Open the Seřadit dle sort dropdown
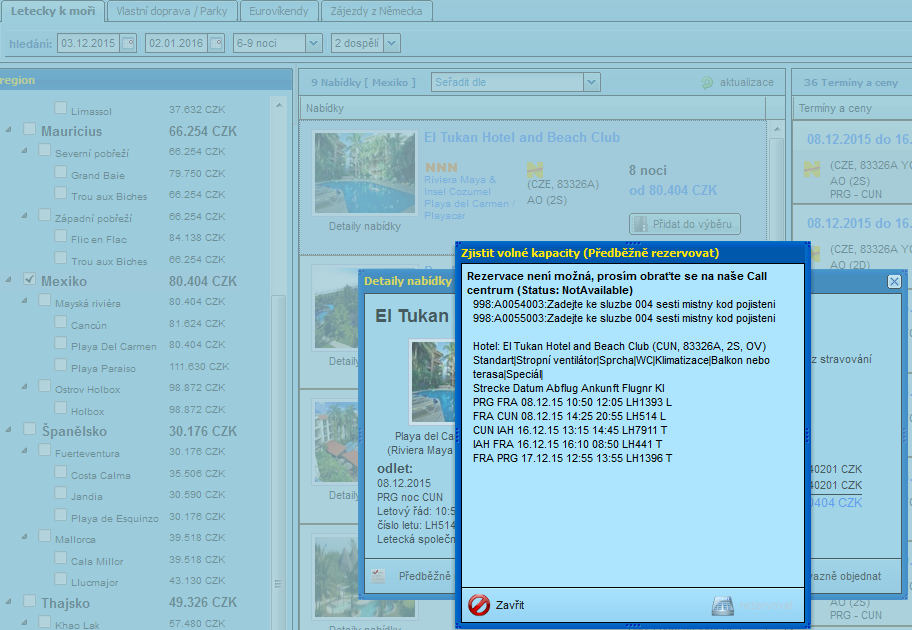The width and height of the screenshot is (912, 630). (x=592, y=82)
